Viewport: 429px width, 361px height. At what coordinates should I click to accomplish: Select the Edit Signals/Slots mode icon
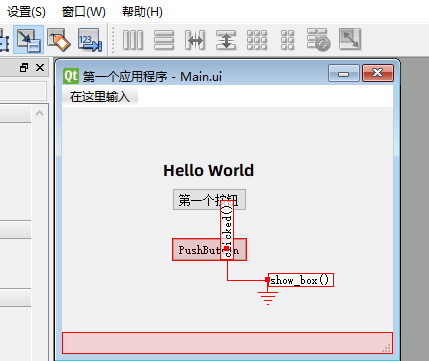click(29, 40)
